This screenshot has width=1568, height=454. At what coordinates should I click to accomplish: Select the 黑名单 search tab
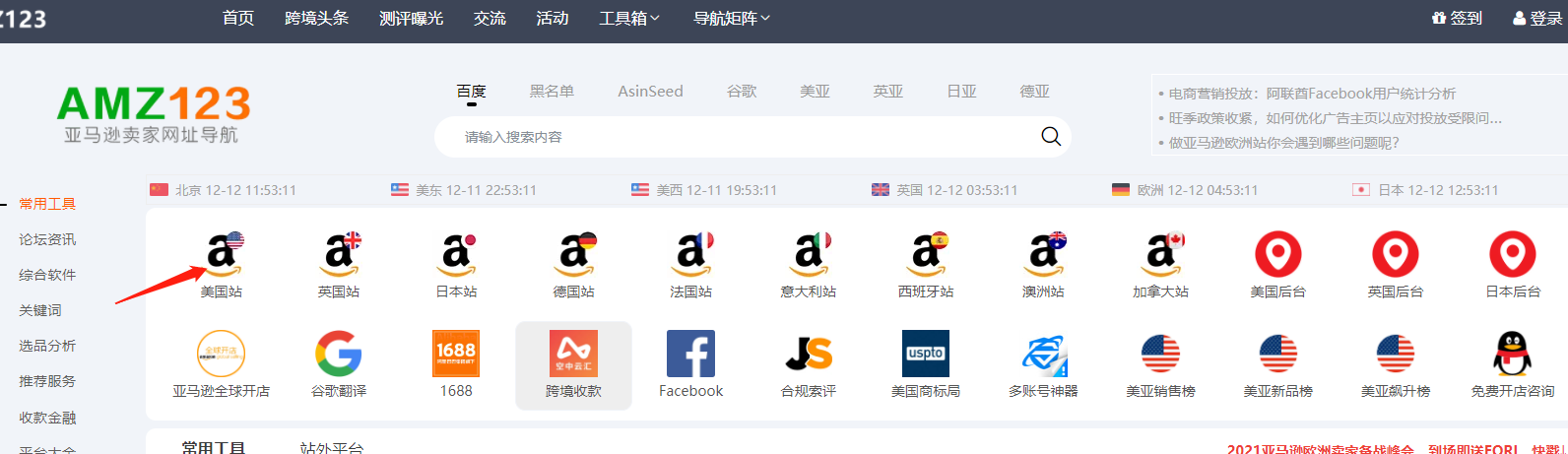(x=552, y=92)
